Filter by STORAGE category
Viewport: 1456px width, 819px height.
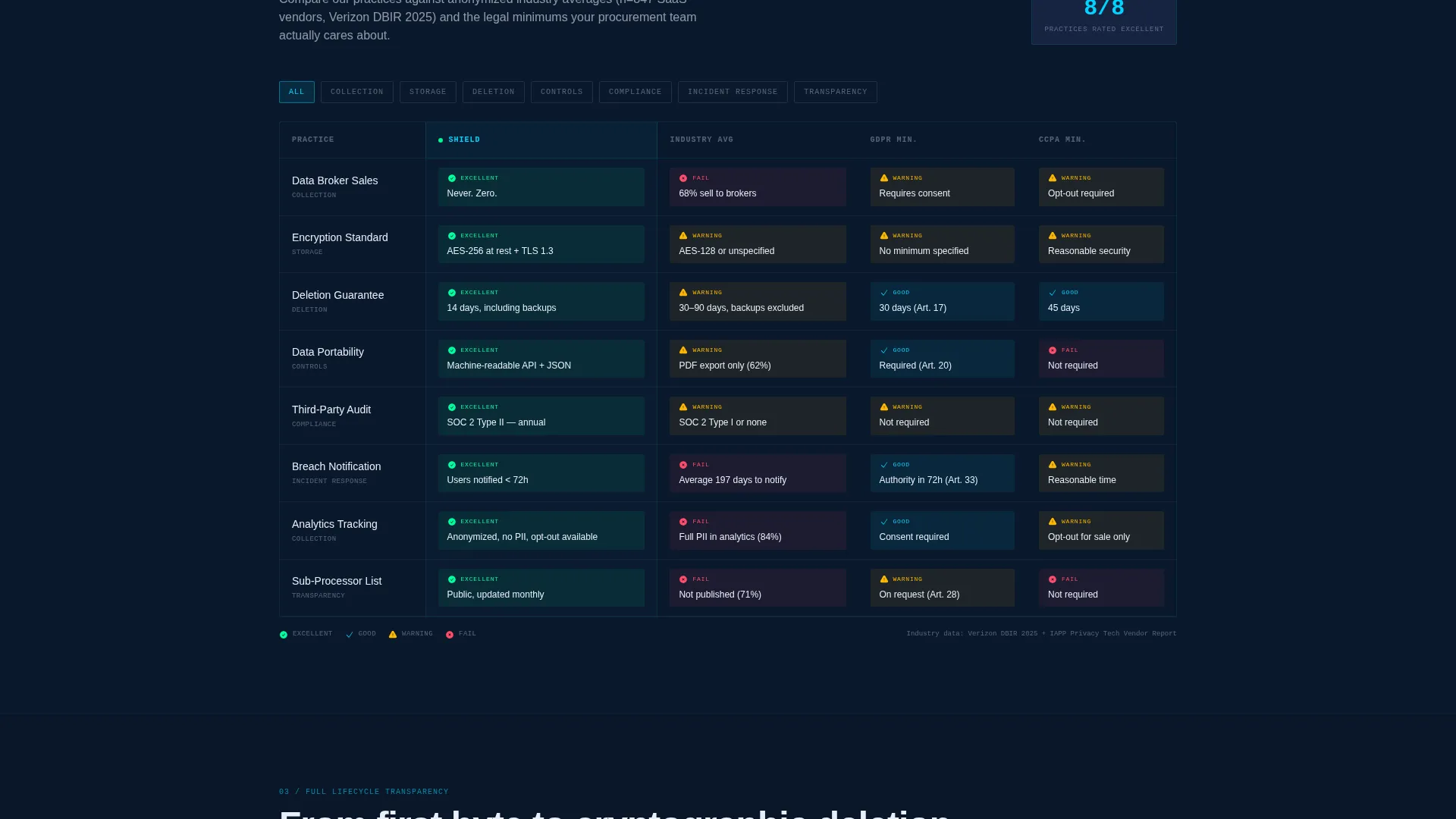[x=428, y=92]
